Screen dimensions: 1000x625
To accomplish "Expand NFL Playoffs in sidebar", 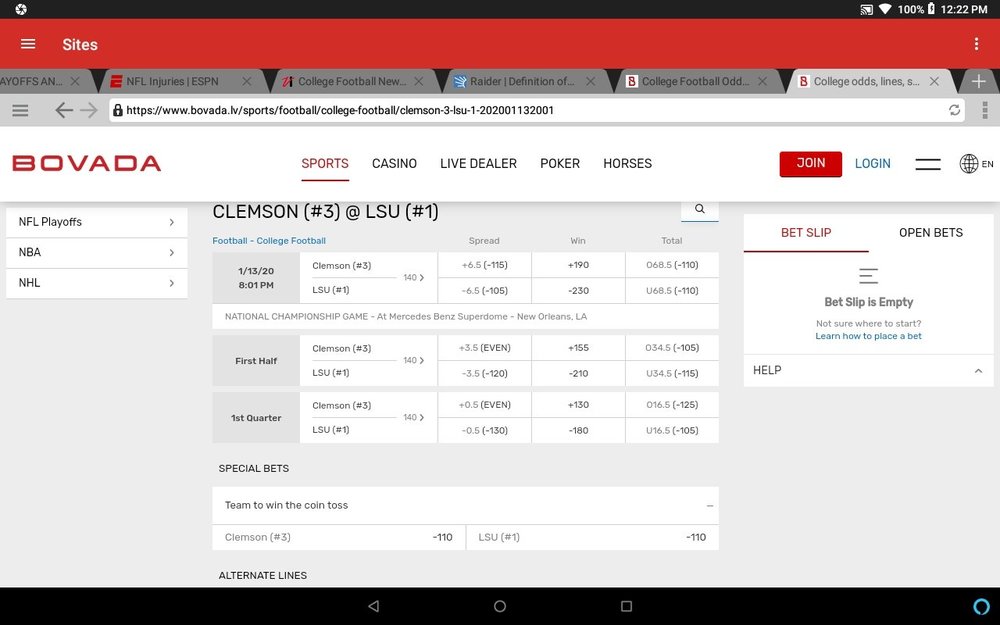I will (97, 222).
